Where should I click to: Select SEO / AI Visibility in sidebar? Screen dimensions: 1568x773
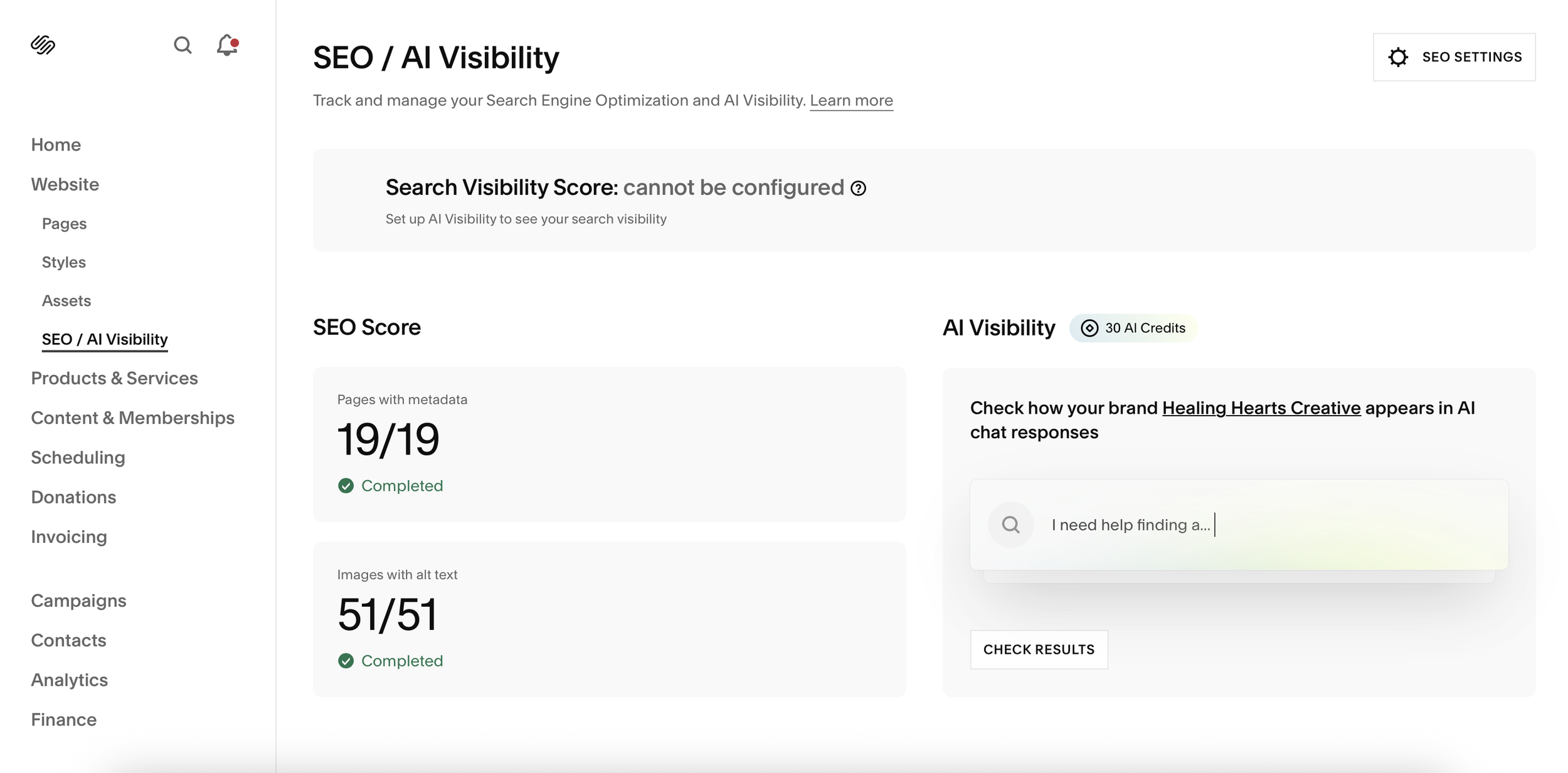tap(105, 339)
